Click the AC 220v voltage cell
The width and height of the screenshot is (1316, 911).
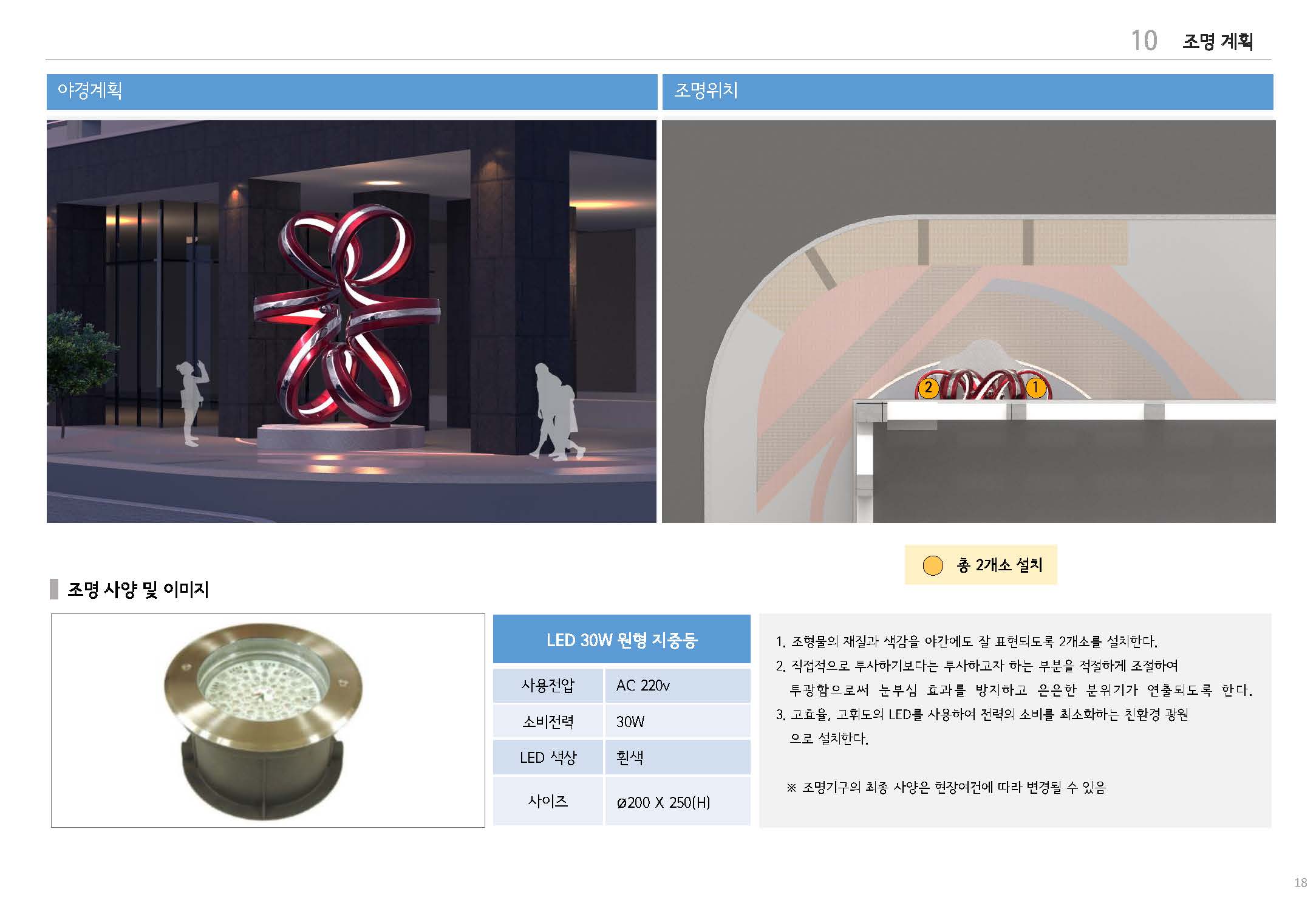tap(643, 686)
